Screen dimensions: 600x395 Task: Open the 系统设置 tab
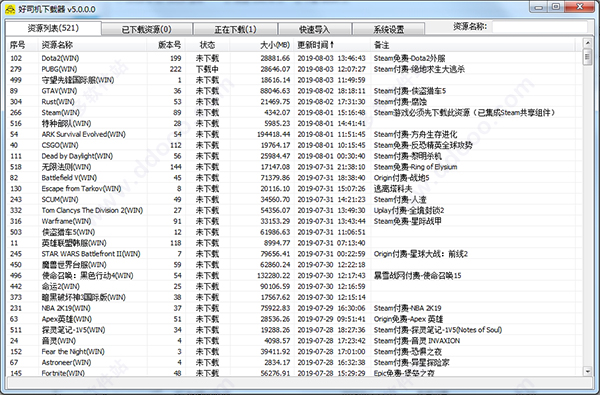point(388,29)
